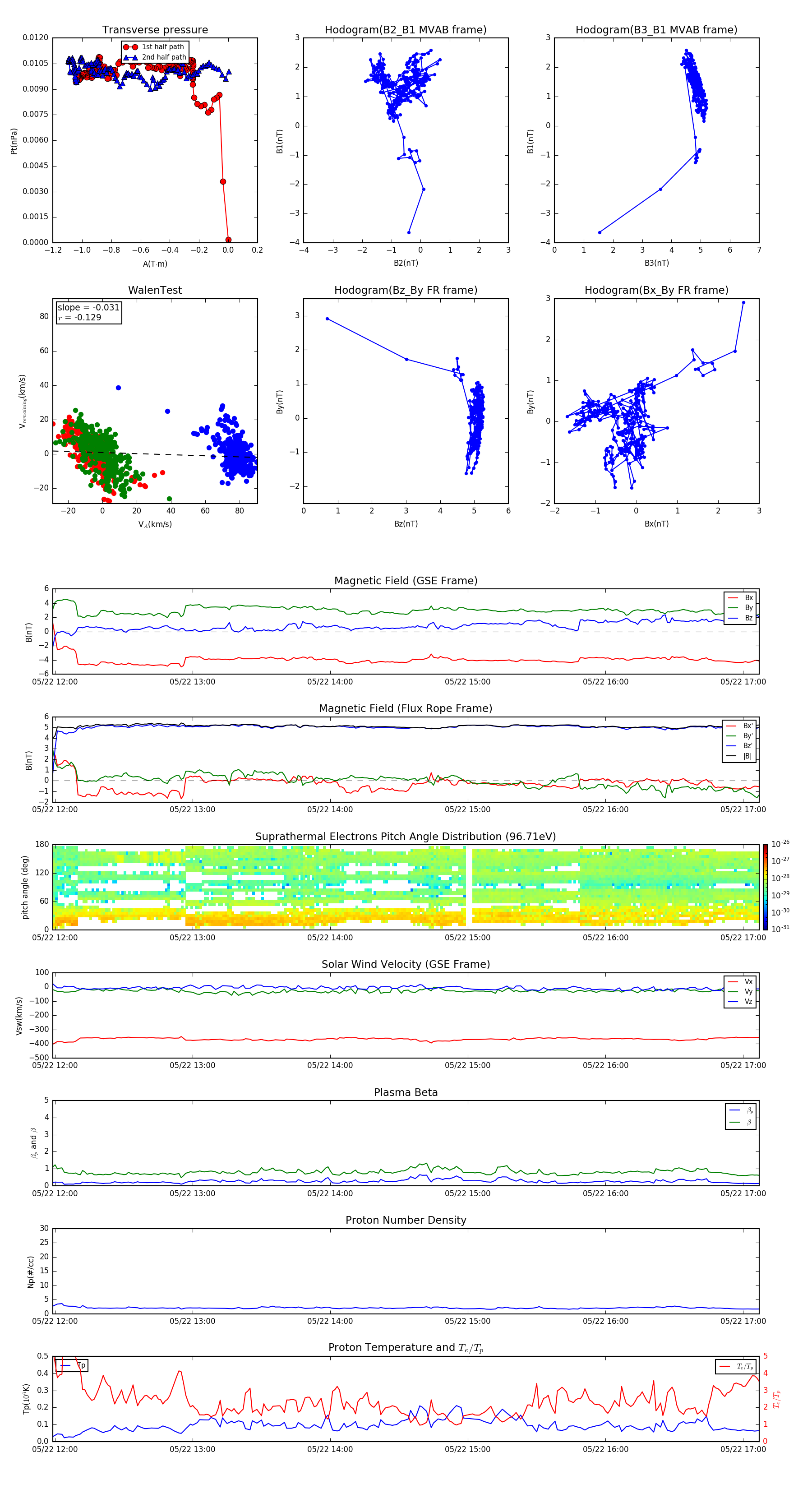Click the "Magnetic Field (Flux Rope Frame)" title
Image resolution: width=812 pixels, height=1489 pixels.
tap(406, 709)
